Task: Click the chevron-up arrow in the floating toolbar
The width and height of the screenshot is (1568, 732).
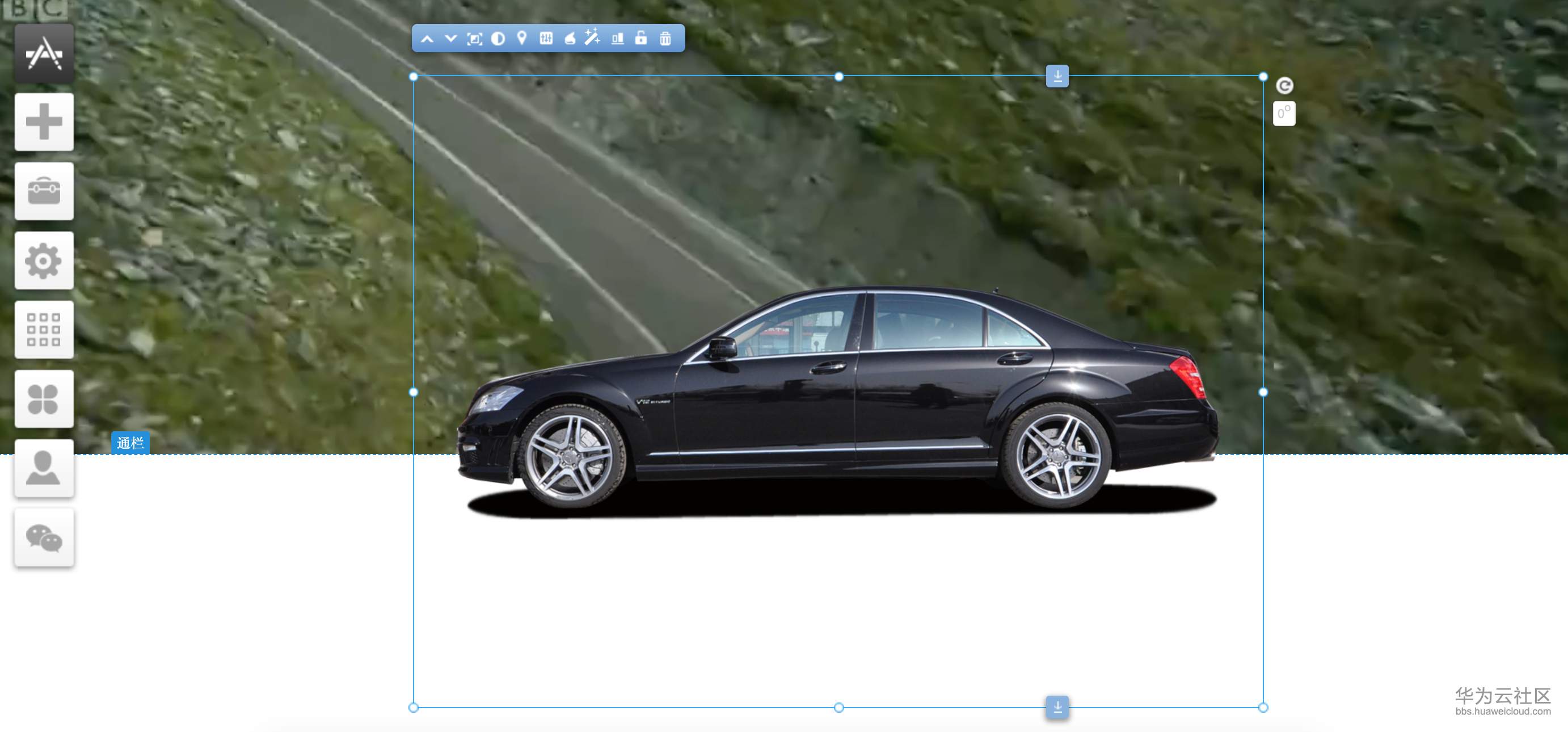Action: click(x=427, y=39)
